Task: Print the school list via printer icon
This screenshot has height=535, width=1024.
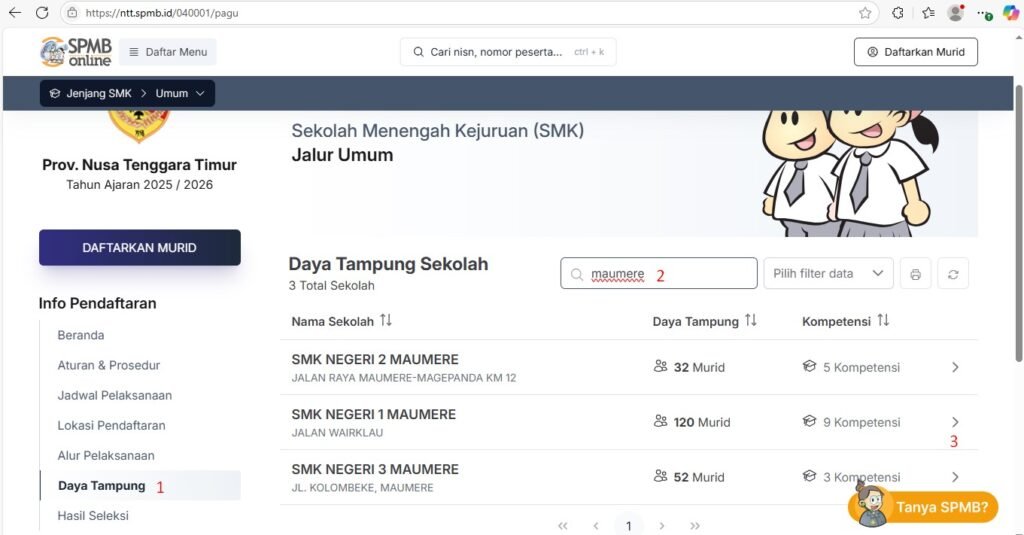Action: [916, 274]
